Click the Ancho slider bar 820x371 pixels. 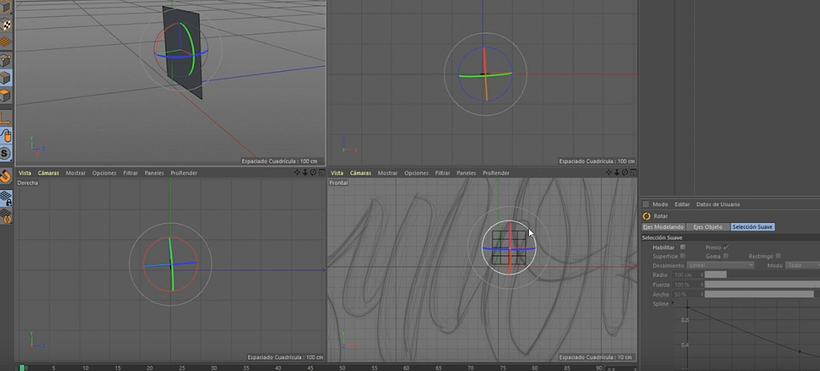[x=762, y=295]
